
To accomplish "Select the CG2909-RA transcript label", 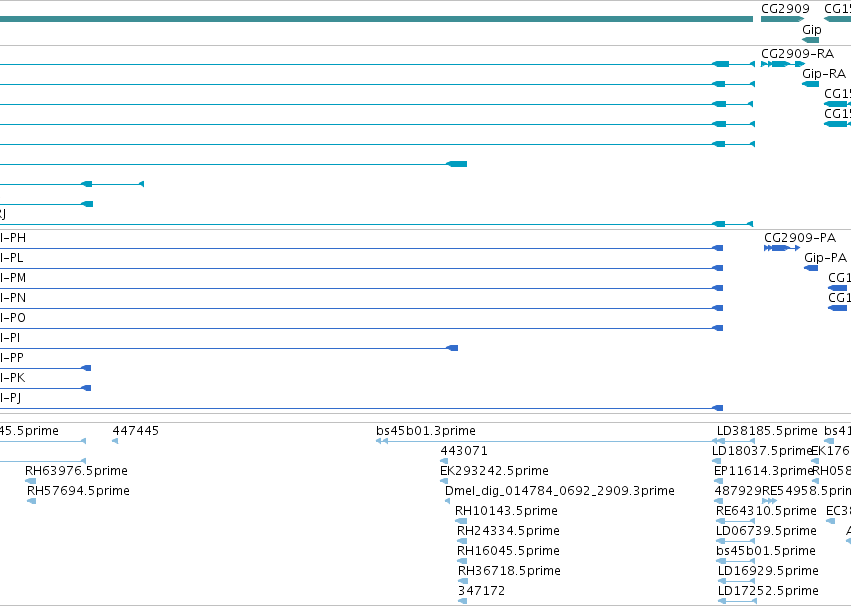I will [797, 54].
